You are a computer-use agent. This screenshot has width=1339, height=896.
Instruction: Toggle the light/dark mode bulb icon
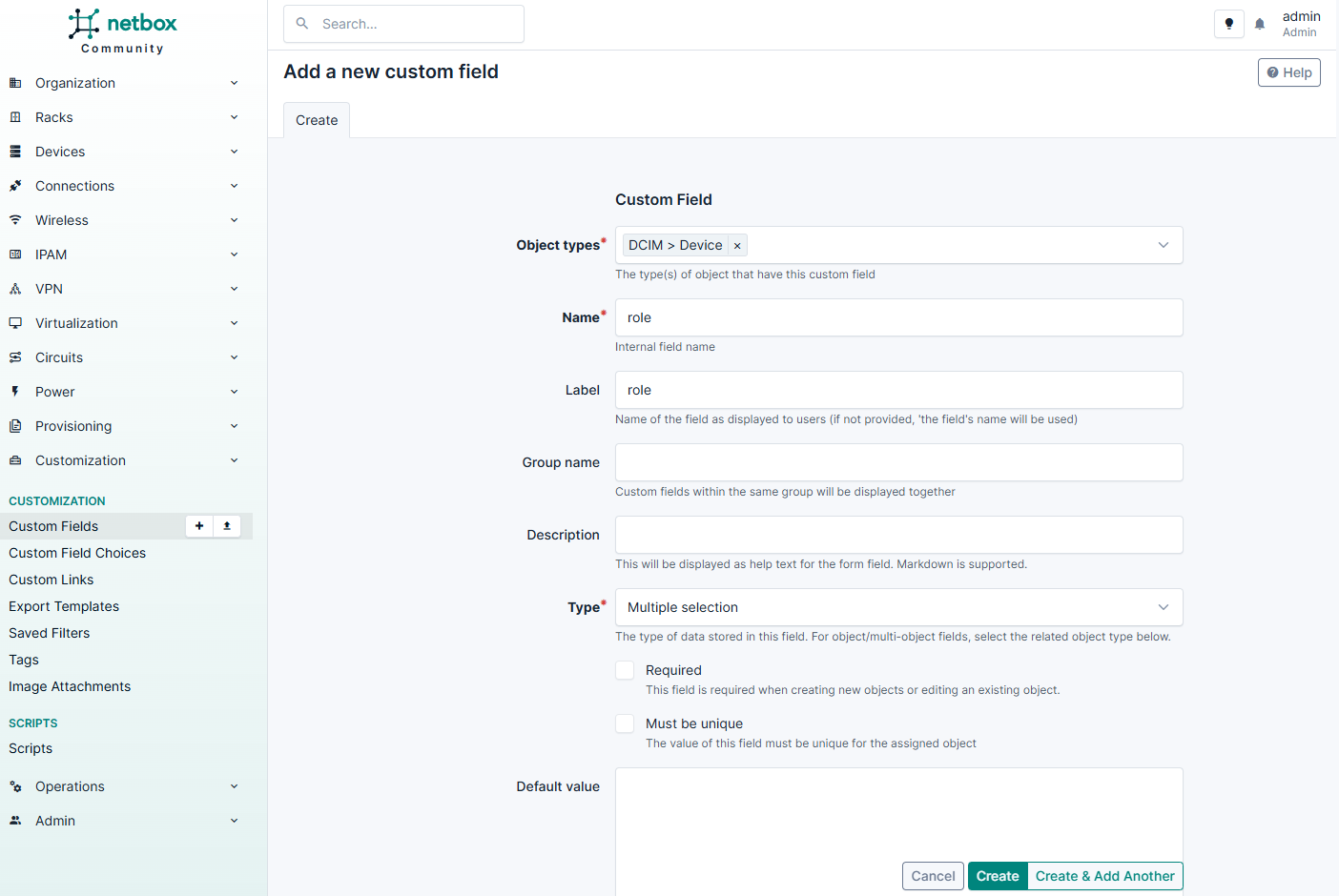click(x=1228, y=24)
